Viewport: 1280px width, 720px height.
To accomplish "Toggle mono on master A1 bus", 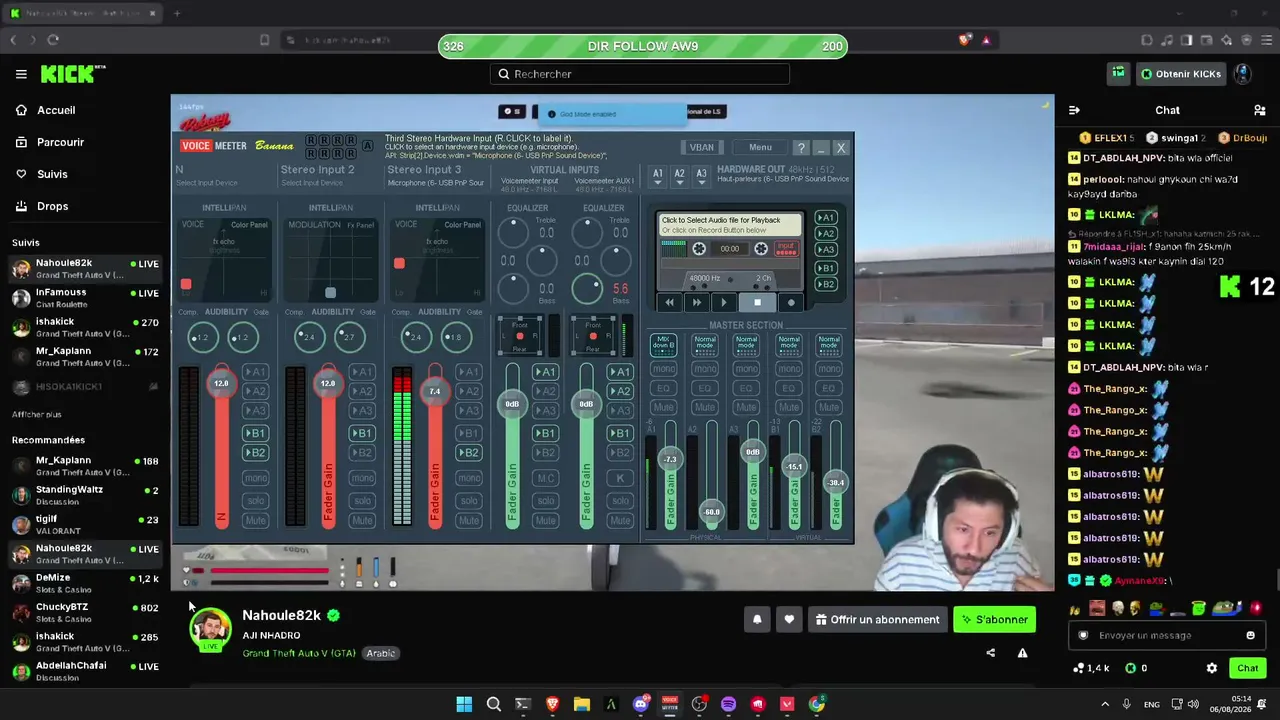I will [x=663, y=369].
